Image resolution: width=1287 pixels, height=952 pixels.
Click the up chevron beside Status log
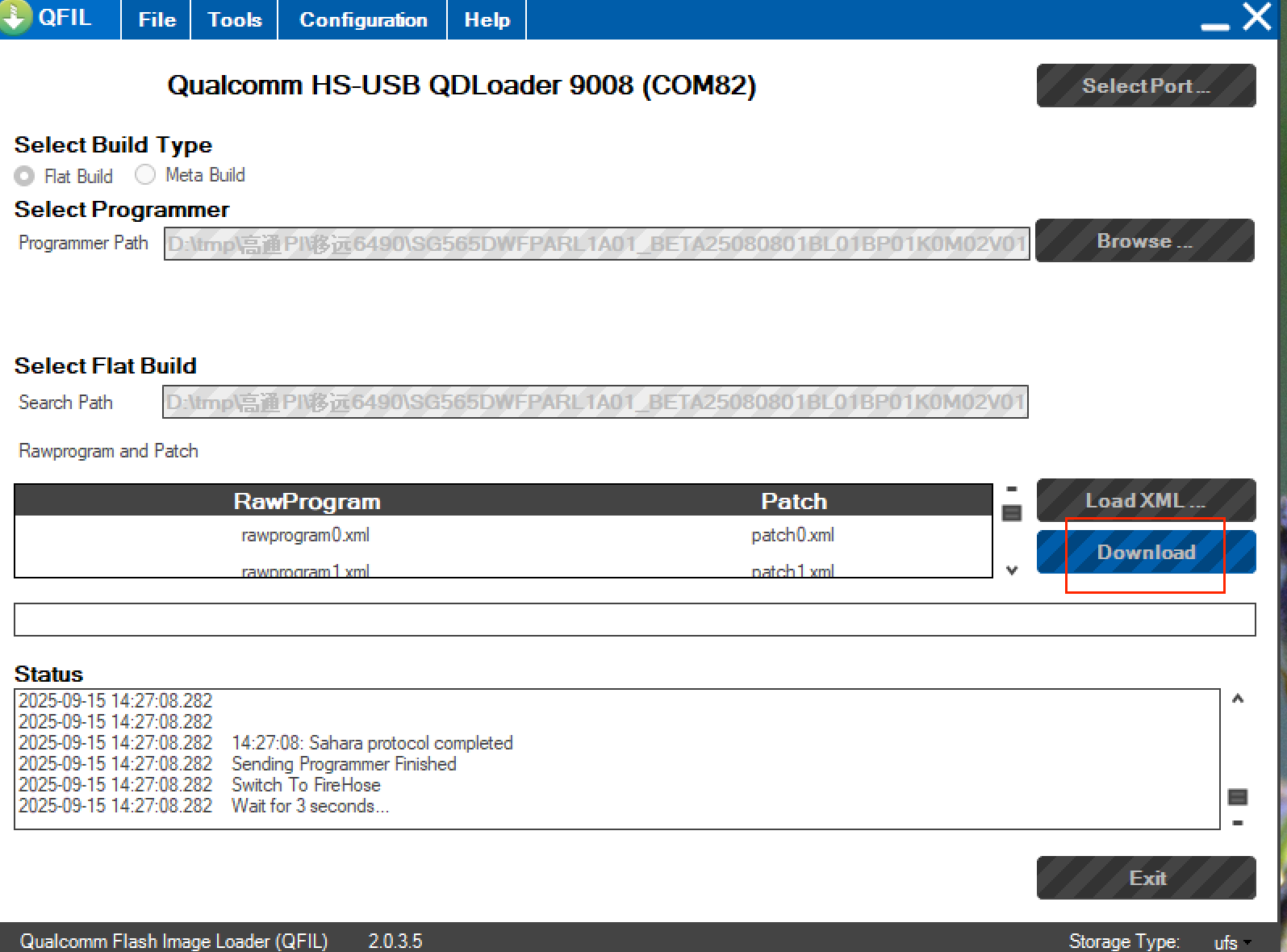click(1238, 699)
